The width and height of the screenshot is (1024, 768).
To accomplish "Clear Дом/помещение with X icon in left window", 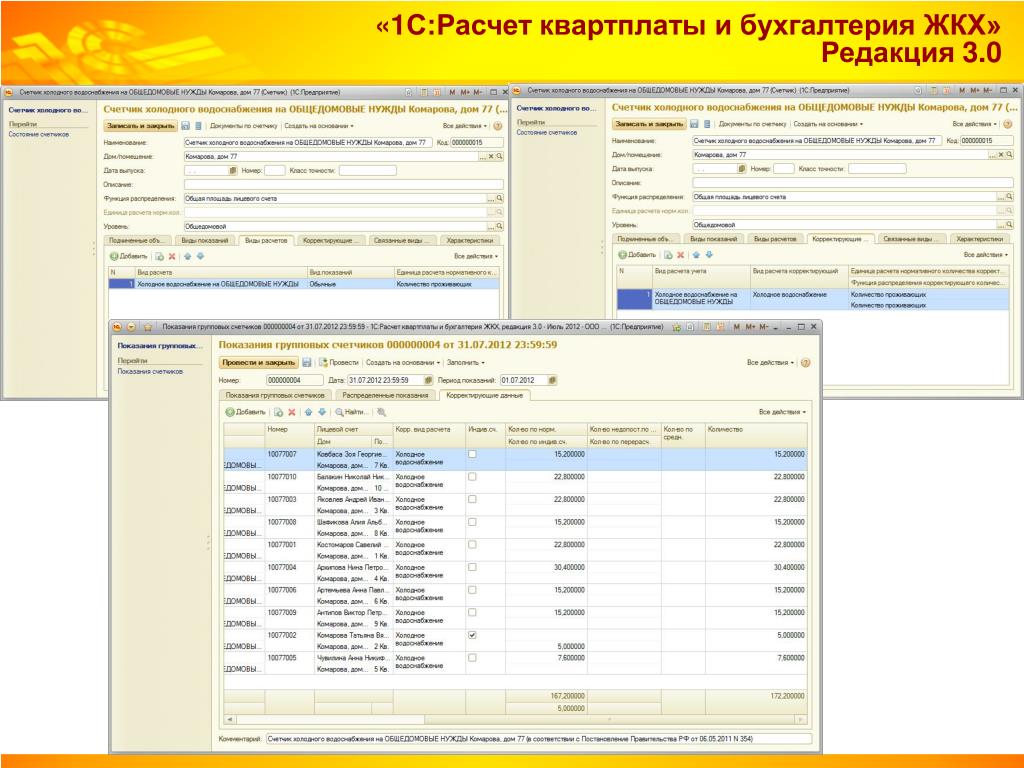I will [x=491, y=157].
